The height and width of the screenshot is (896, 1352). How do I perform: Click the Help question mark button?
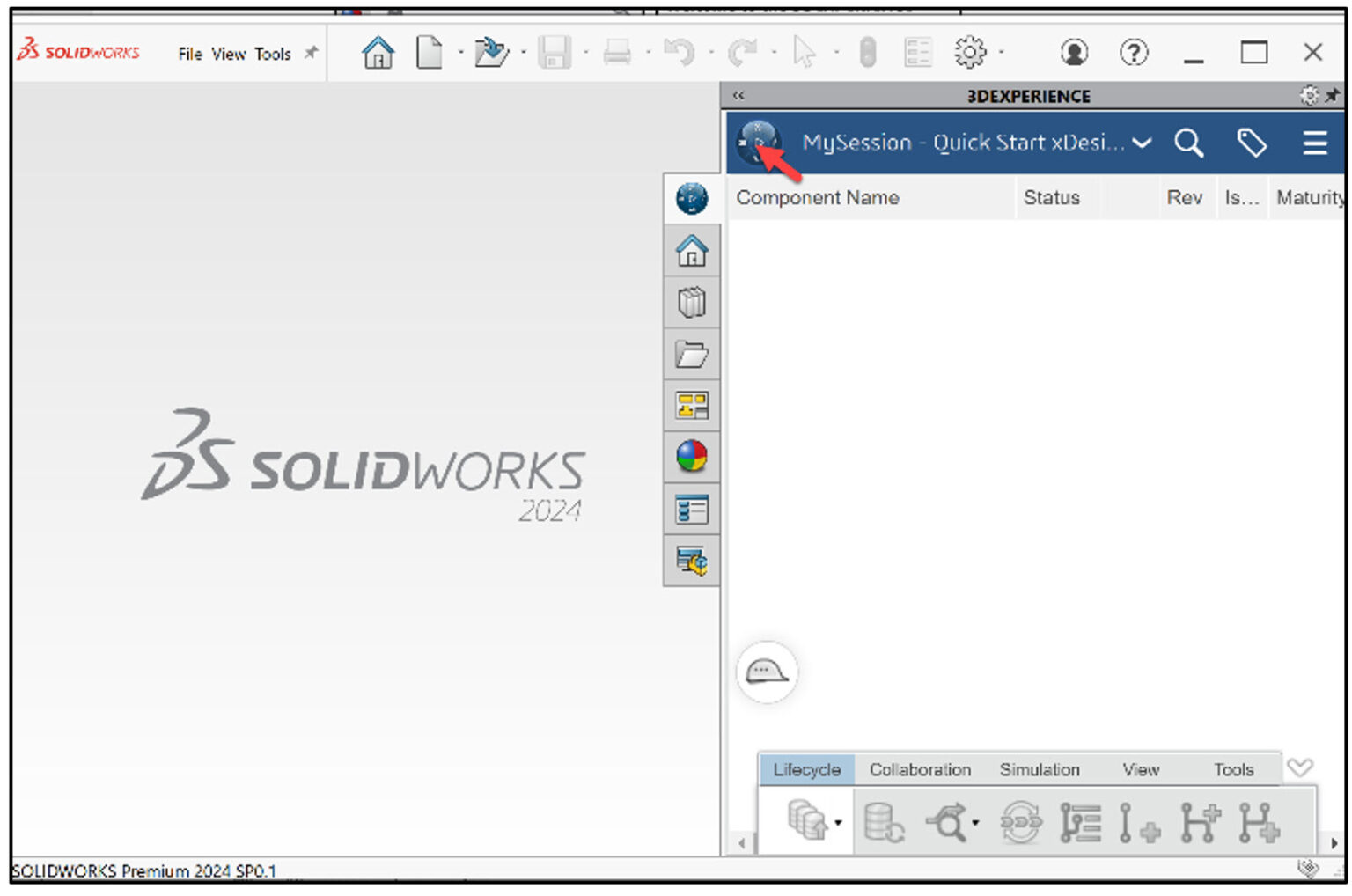click(x=1134, y=52)
